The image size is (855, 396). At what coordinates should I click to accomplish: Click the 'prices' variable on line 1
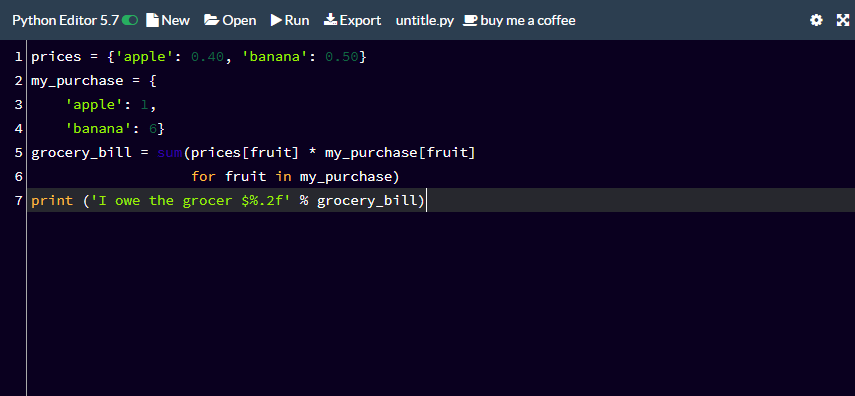point(56,57)
